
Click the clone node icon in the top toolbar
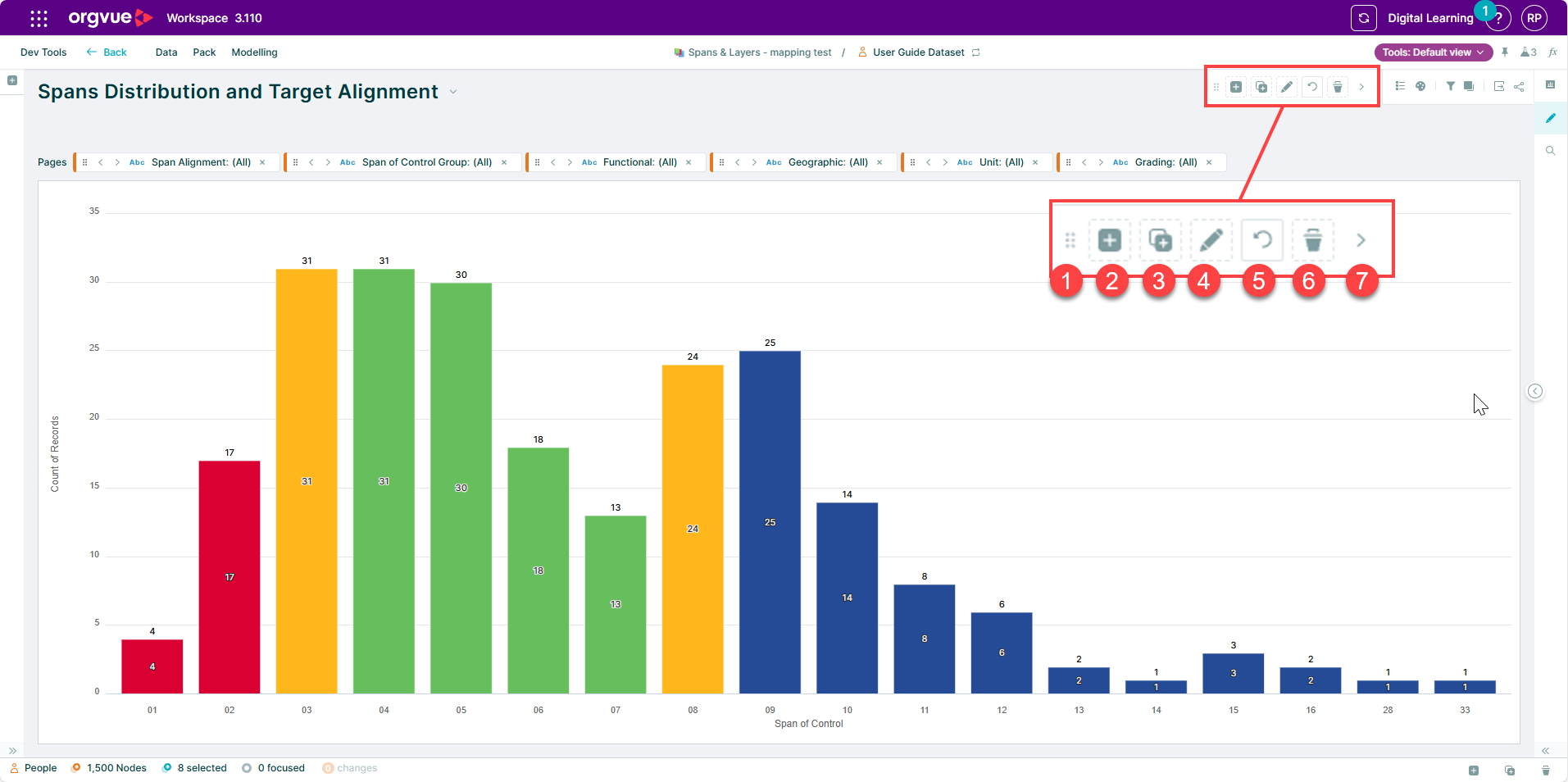[1261, 87]
